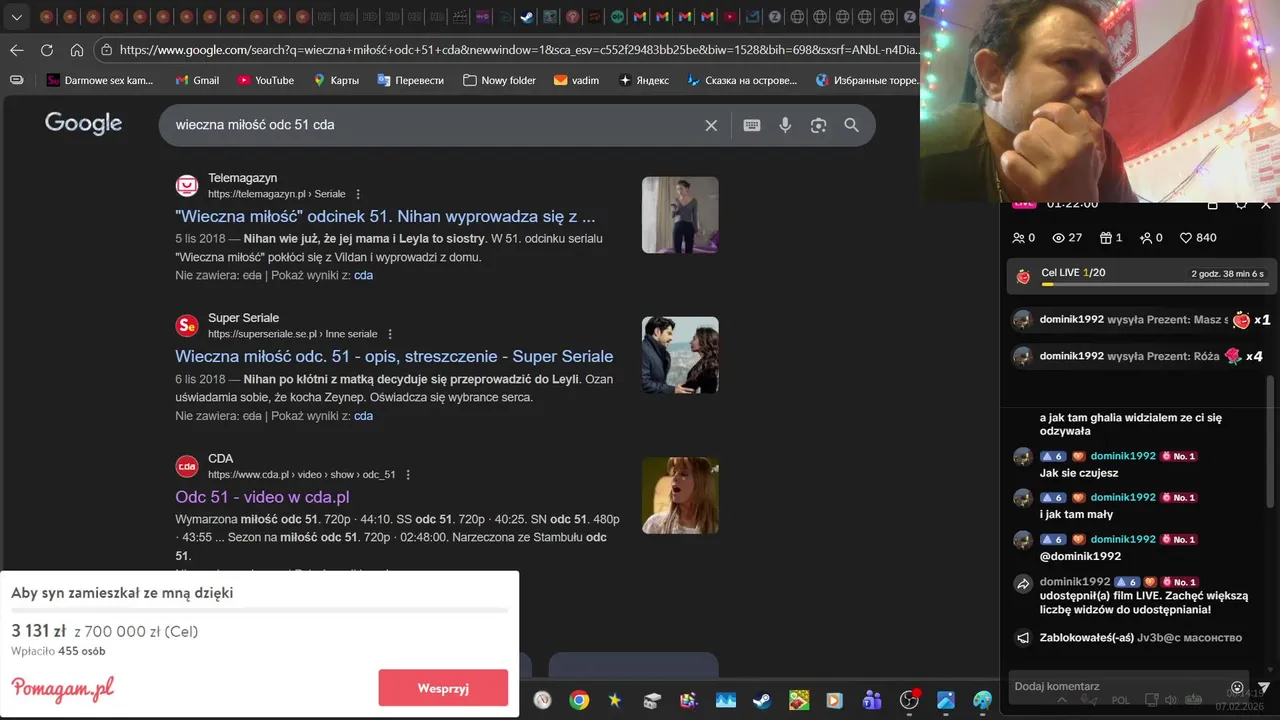The image size is (1280, 720).
Task: Open OBS Studio from the taskbar
Action: tap(909, 700)
